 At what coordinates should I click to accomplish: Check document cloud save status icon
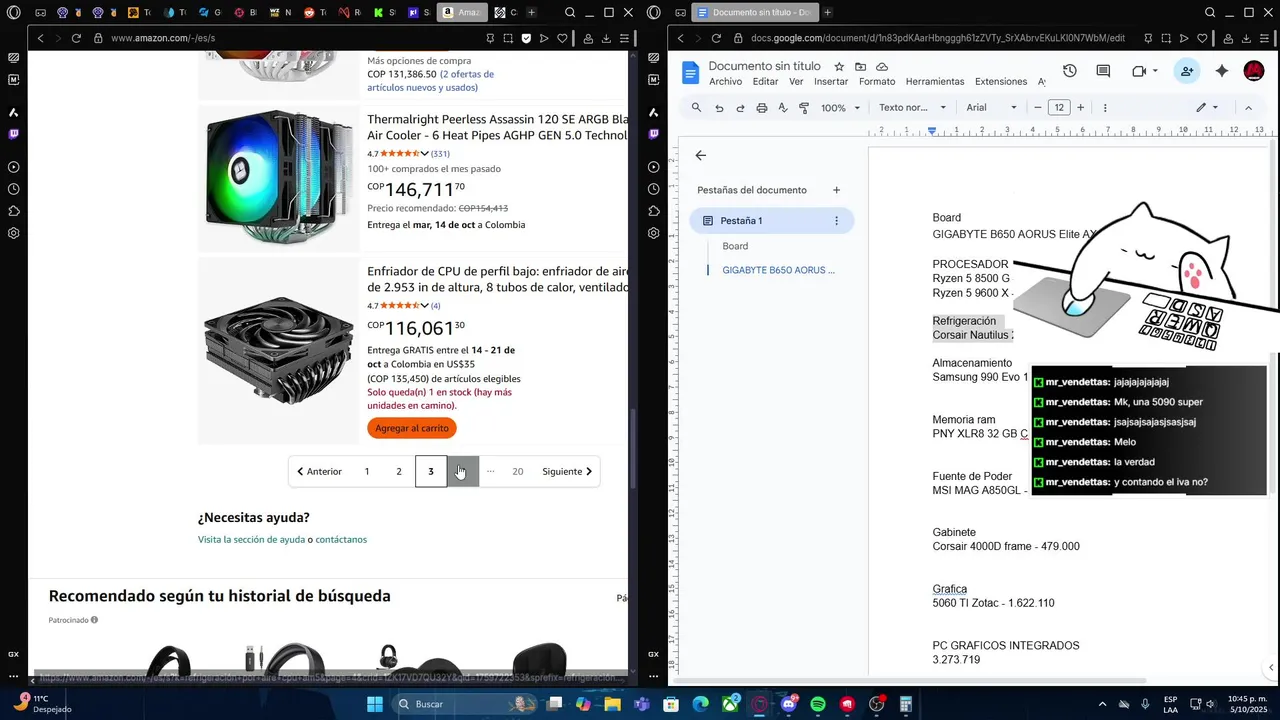coord(881,67)
